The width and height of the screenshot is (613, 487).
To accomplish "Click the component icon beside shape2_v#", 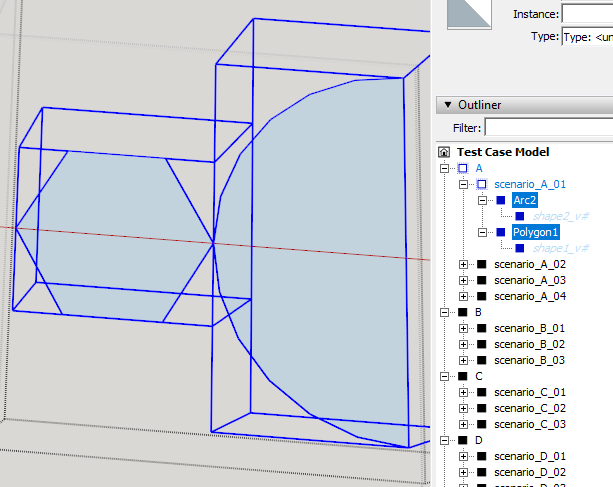I will (x=520, y=216).
